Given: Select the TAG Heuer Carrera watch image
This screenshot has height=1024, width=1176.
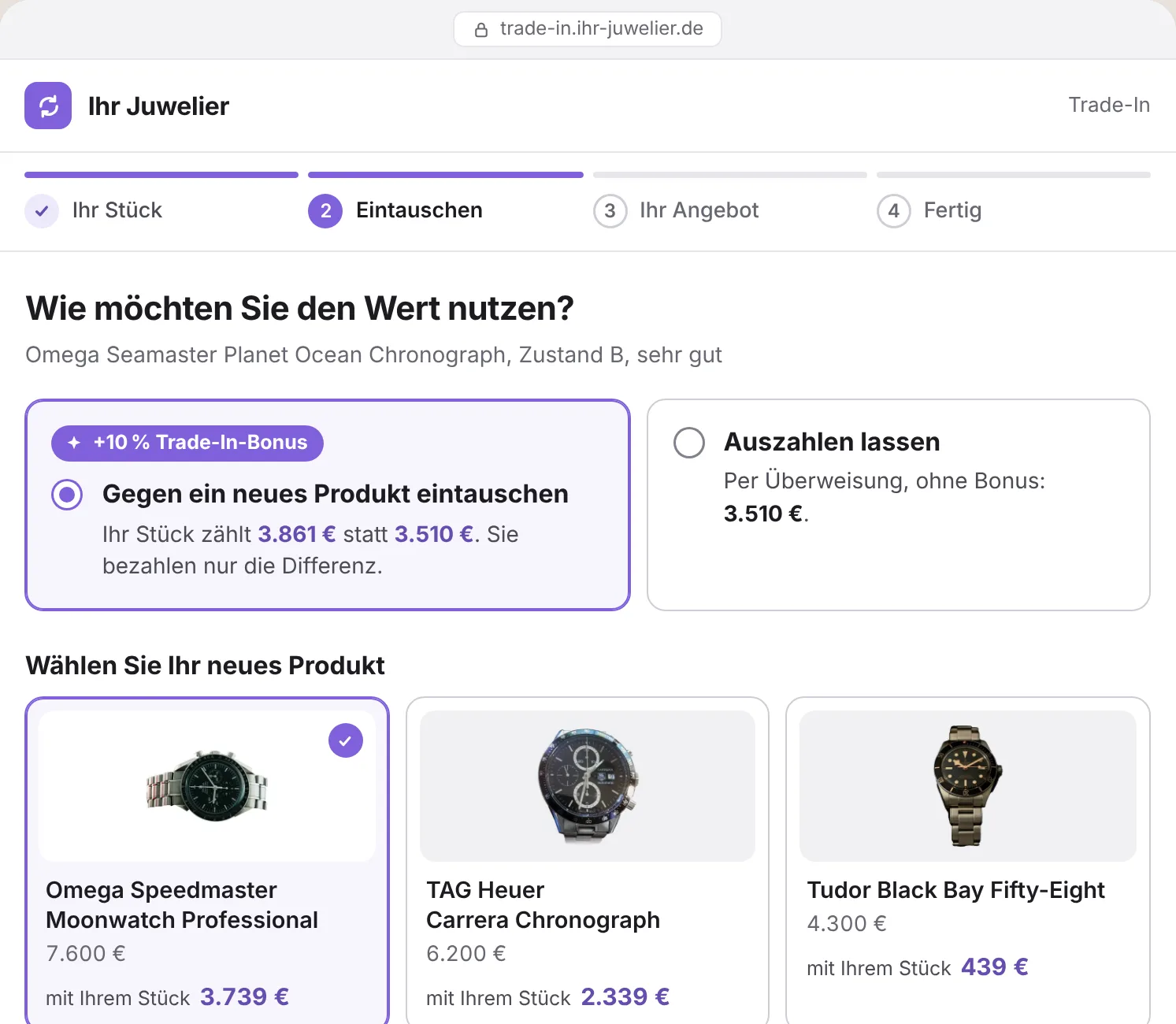Looking at the screenshot, I should pos(588,786).
